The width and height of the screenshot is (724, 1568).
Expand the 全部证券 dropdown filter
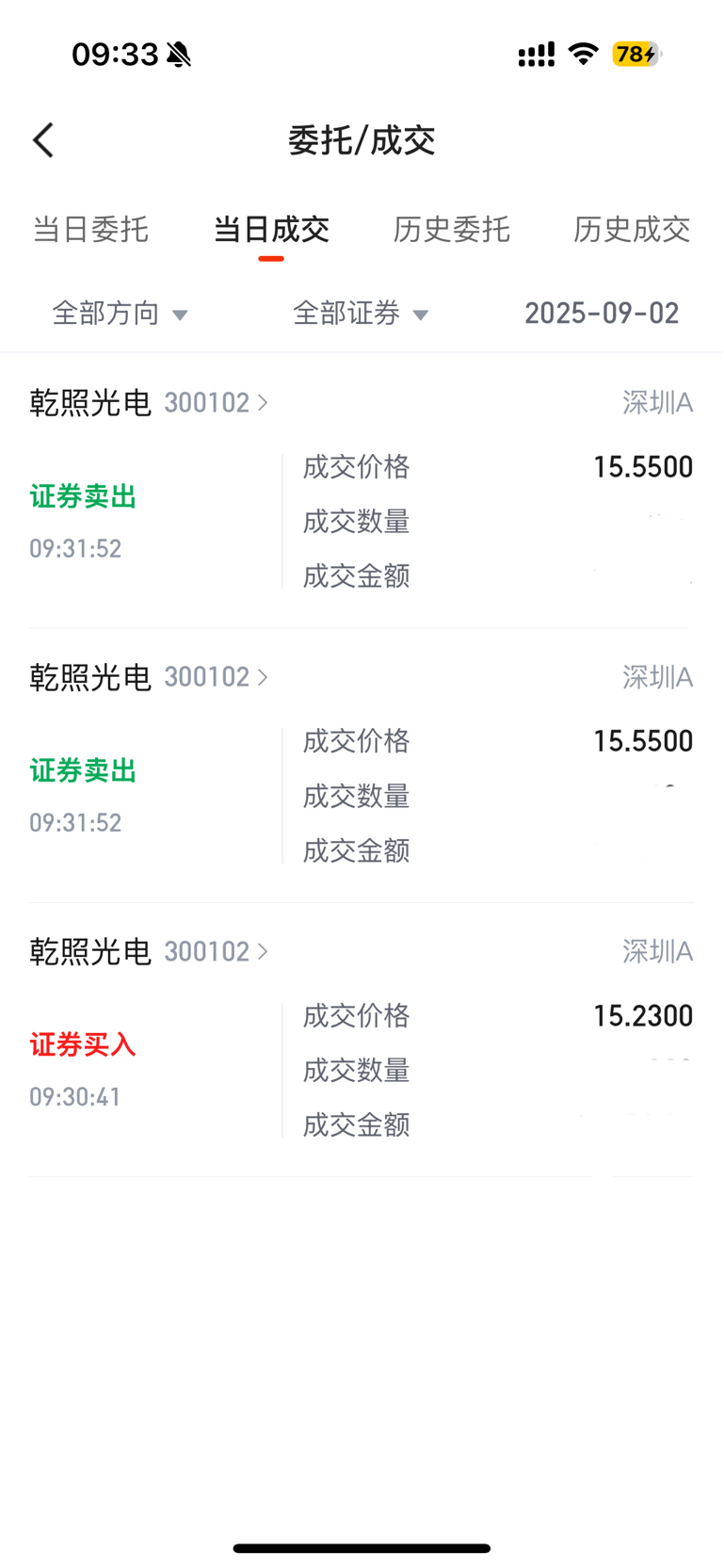click(362, 313)
